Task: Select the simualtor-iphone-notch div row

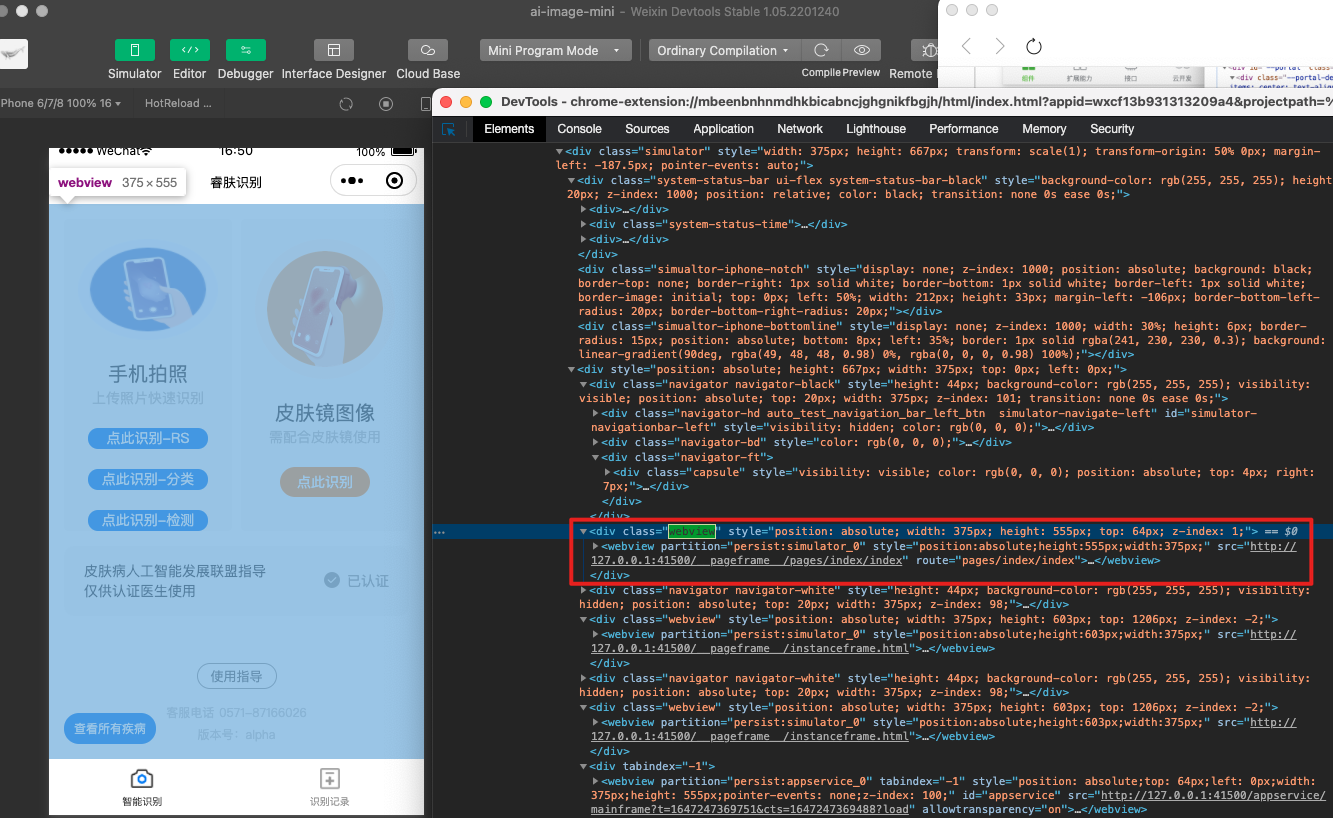Action: click(x=948, y=290)
